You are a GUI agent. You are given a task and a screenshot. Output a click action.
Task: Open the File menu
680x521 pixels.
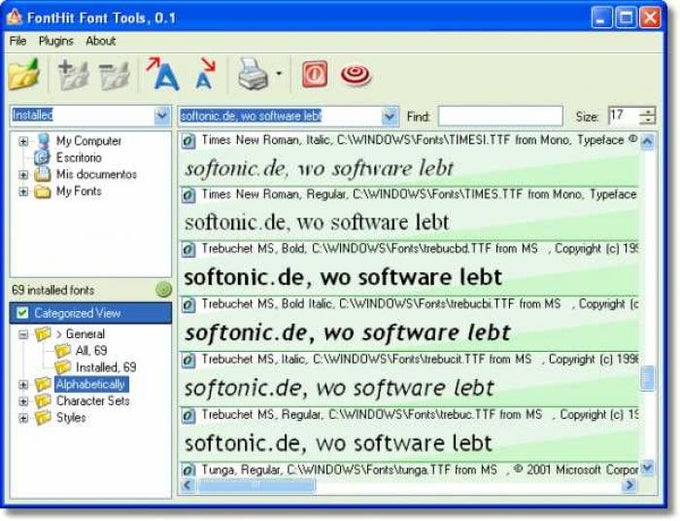pos(18,41)
